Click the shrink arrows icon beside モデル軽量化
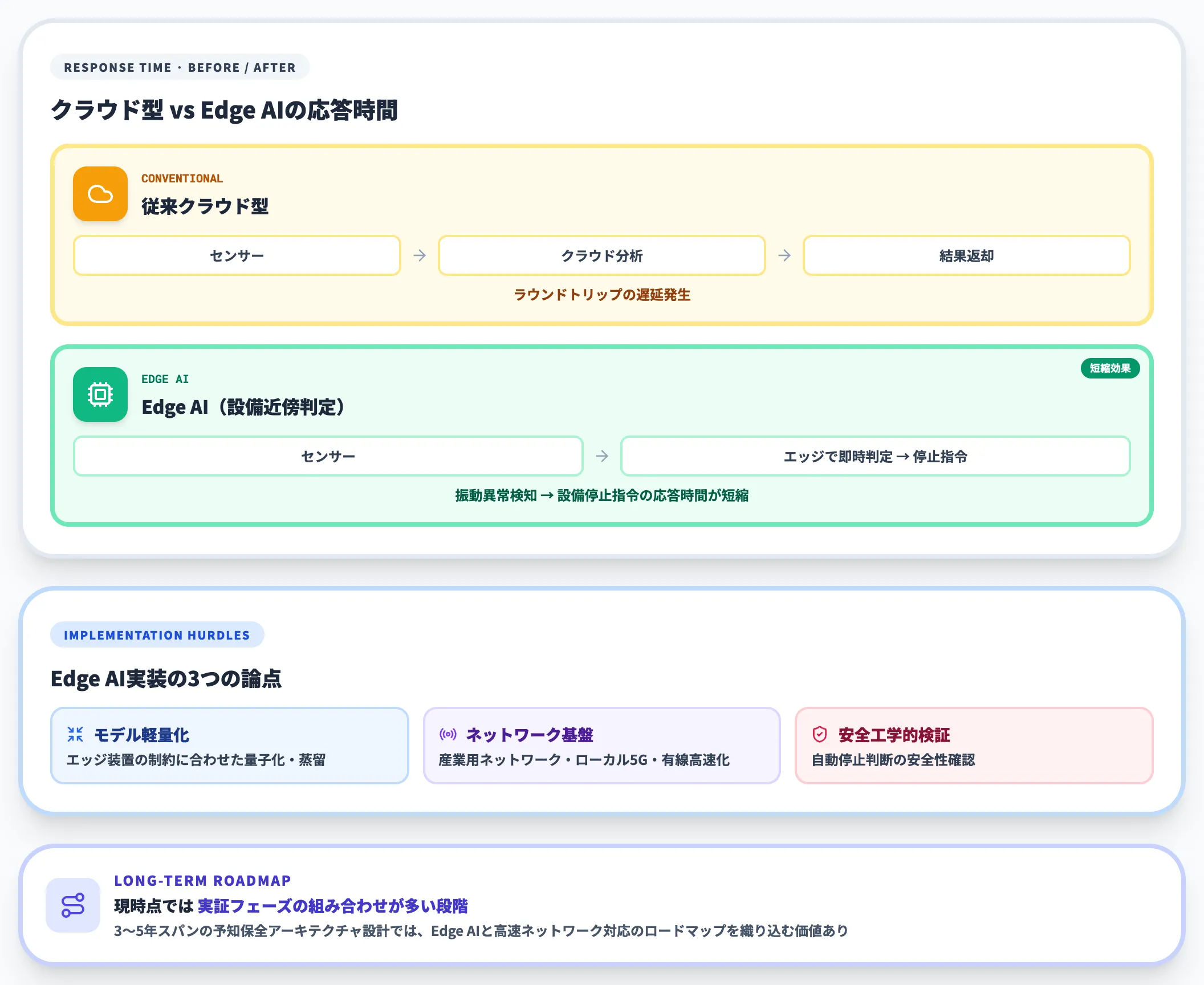Screen dimensions: 1204x985 click(75, 734)
